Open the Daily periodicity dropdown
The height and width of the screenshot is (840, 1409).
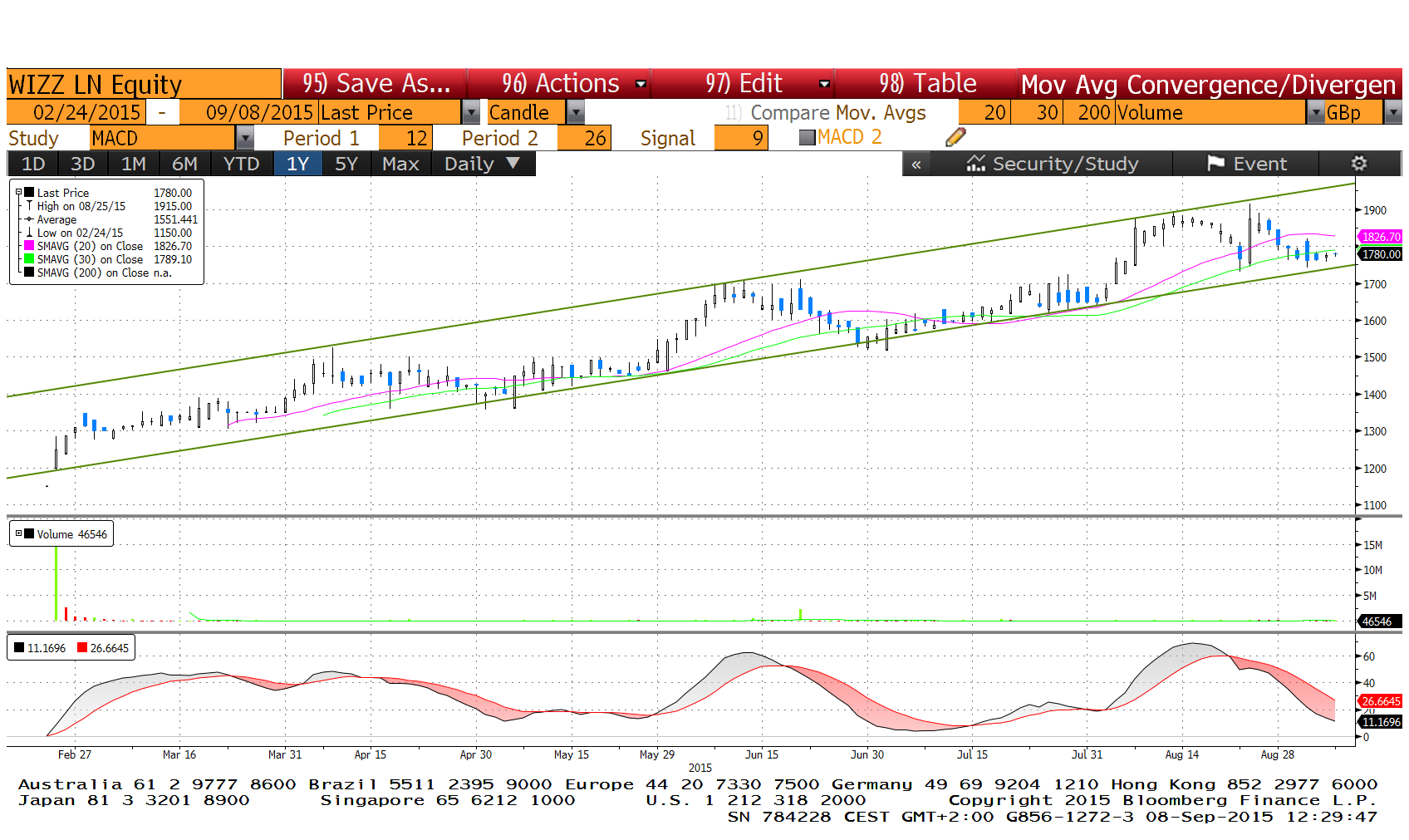pyautogui.click(x=483, y=164)
